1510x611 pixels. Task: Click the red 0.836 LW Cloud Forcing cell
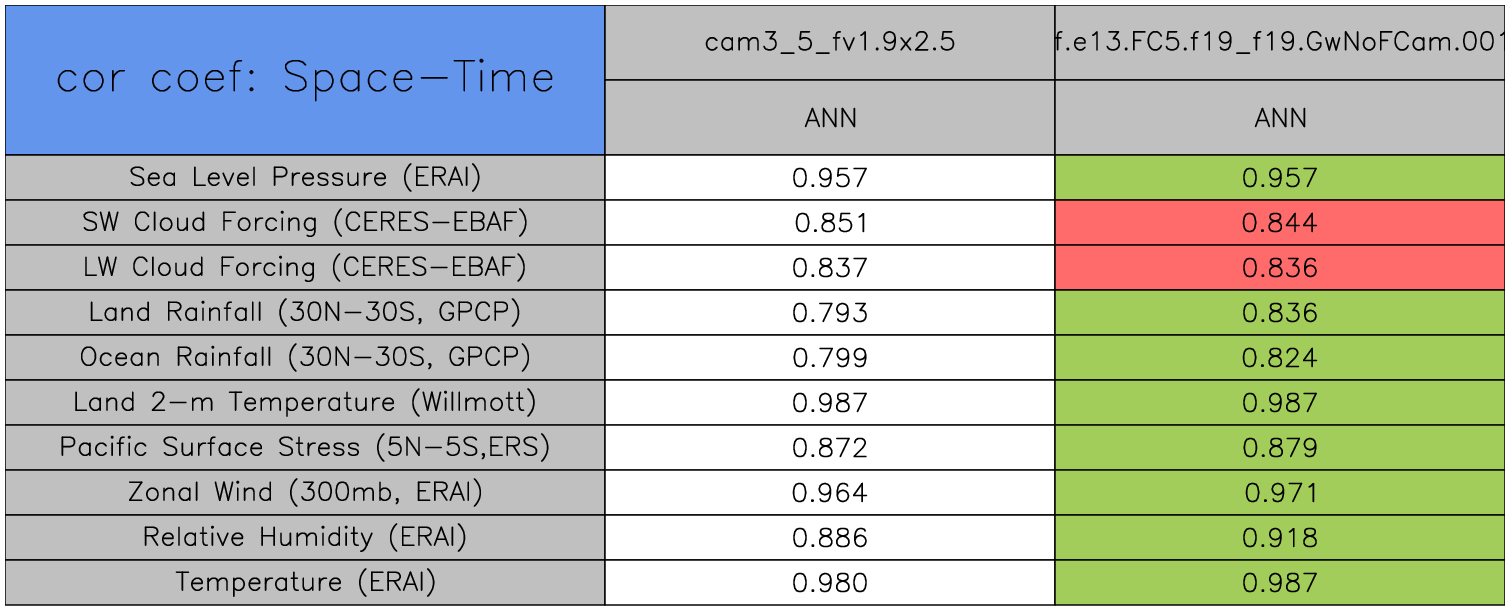click(x=1280, y=267)
